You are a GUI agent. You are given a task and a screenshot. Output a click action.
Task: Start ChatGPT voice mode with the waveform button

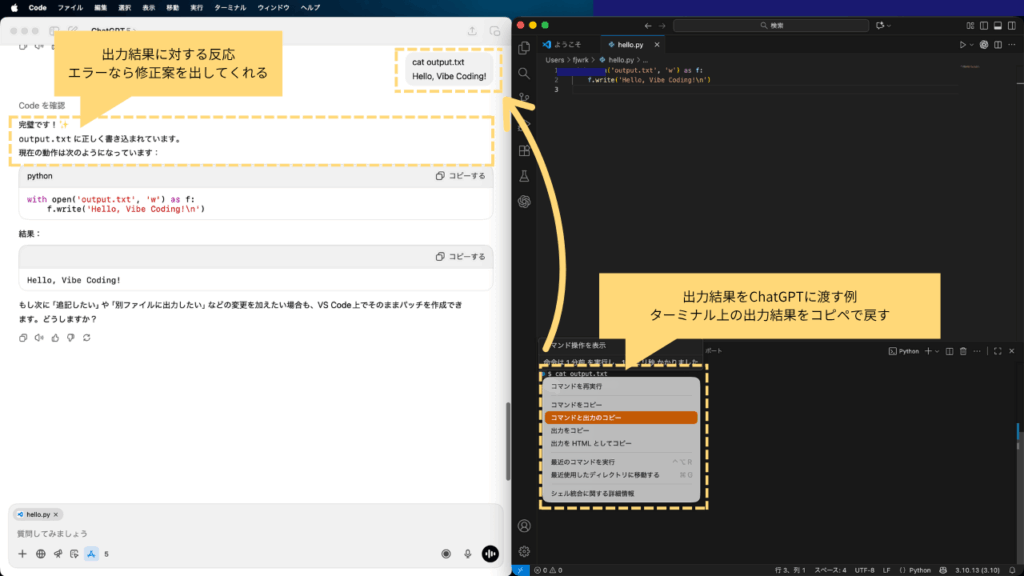tap(490, 553)
